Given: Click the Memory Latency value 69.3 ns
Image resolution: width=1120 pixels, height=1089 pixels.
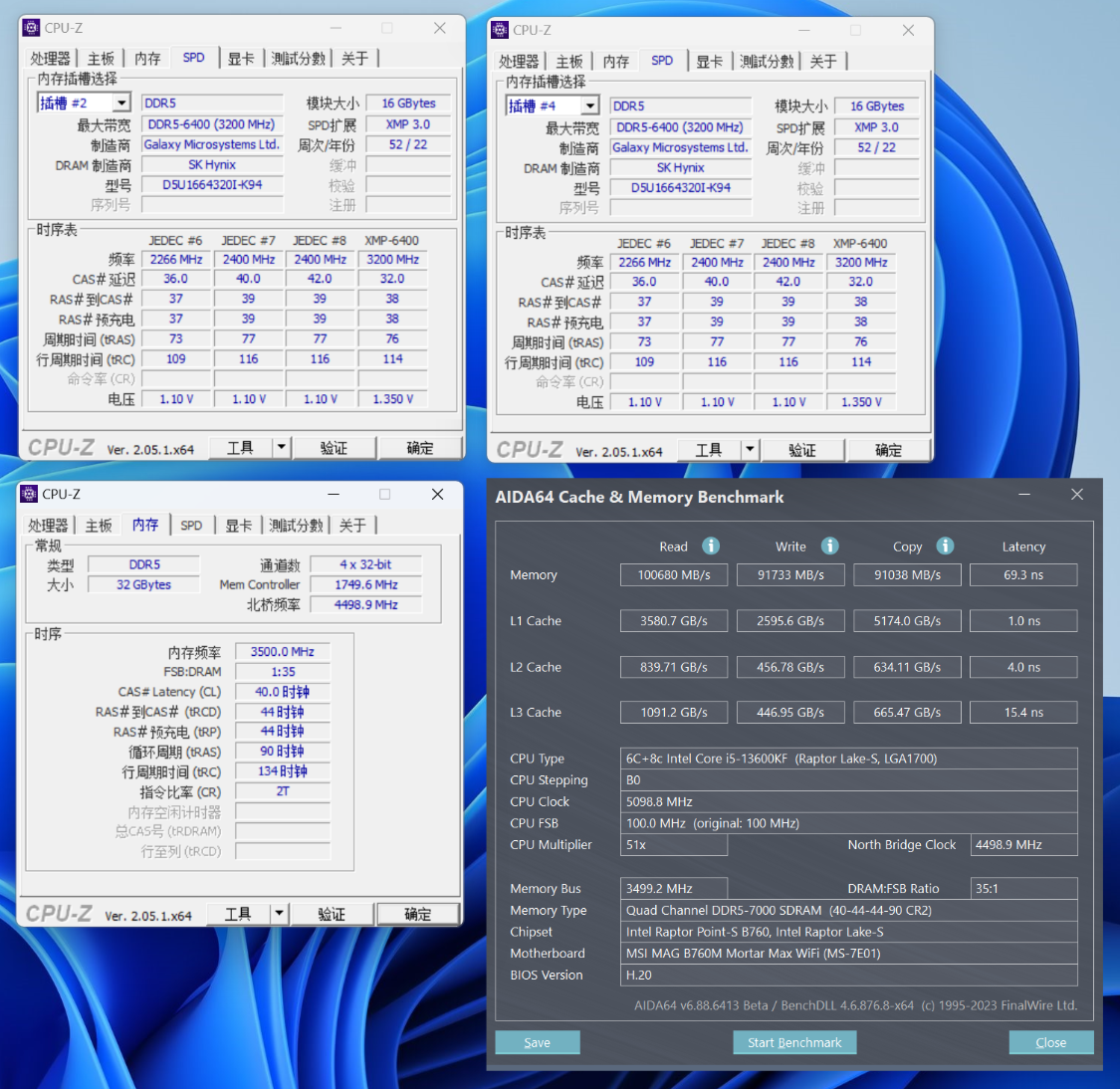Looking at the screenshot, I should (1023, 574).
